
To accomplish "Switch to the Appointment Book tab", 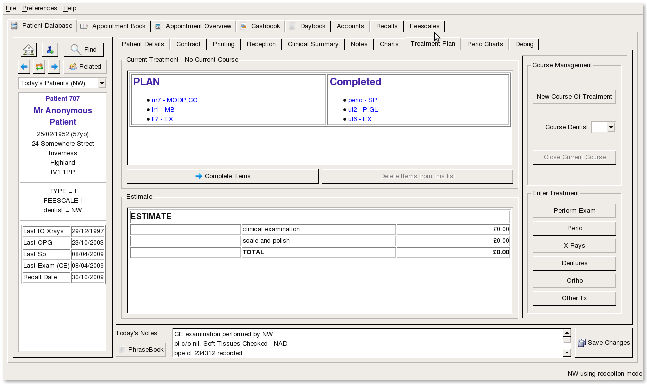I will tap(113, 26).
